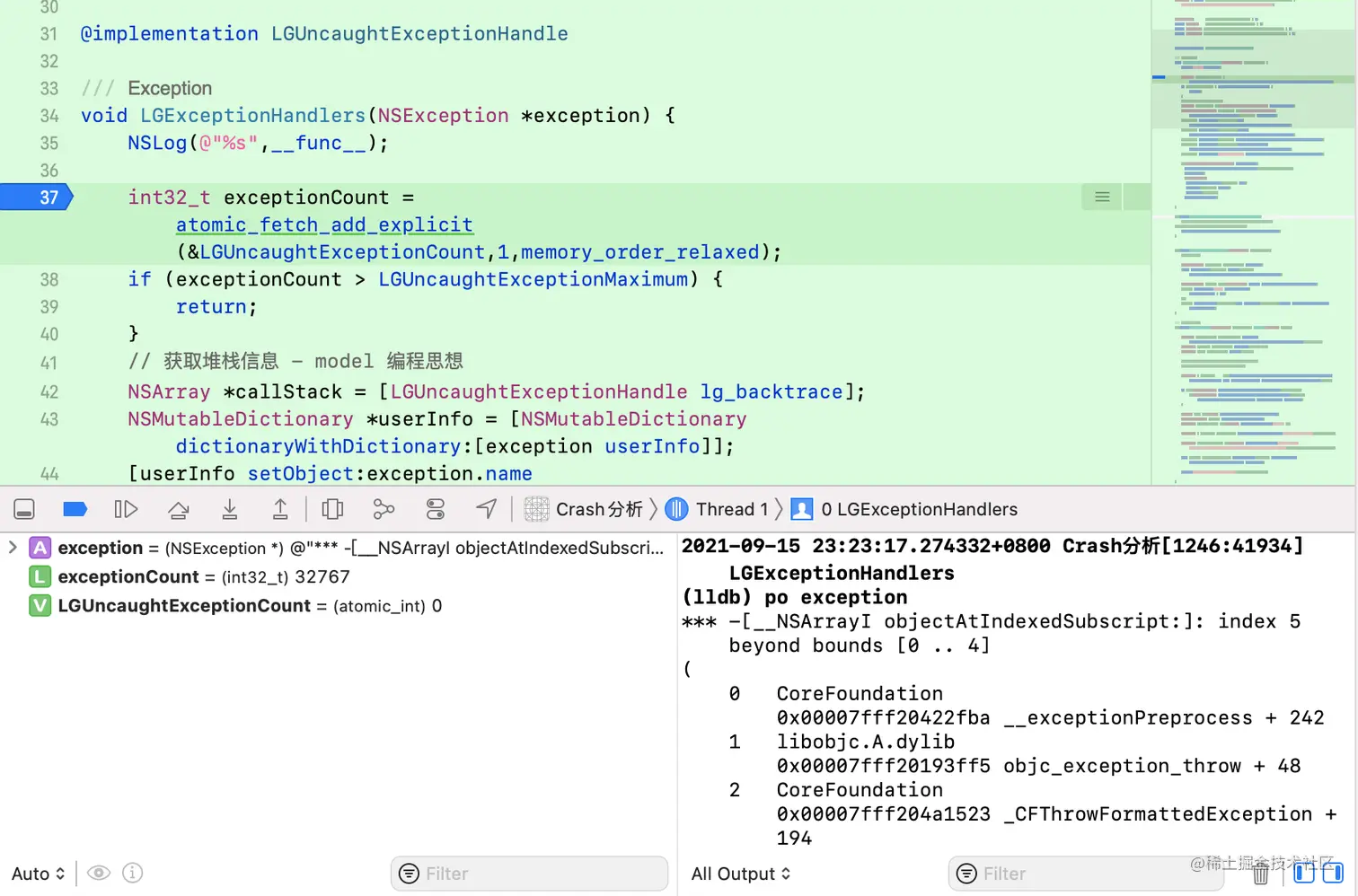Click dictionaryWithDictionary on line 43

tap(318, 446)
